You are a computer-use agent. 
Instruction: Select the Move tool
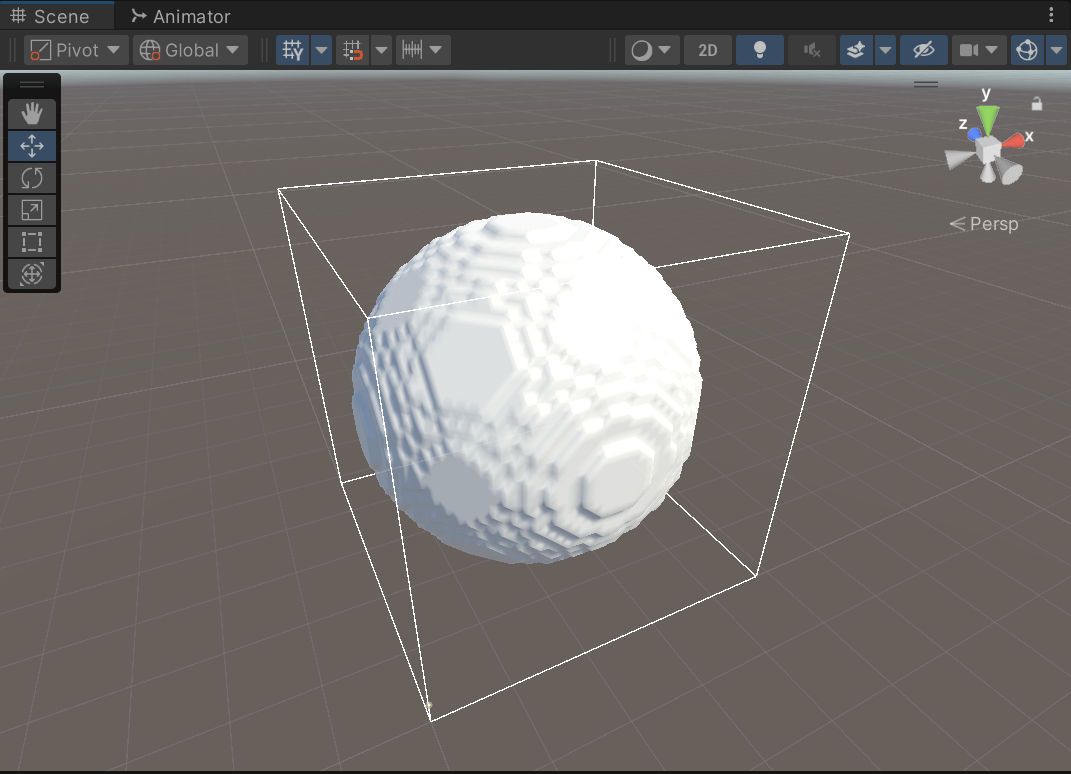pos(31,145)
